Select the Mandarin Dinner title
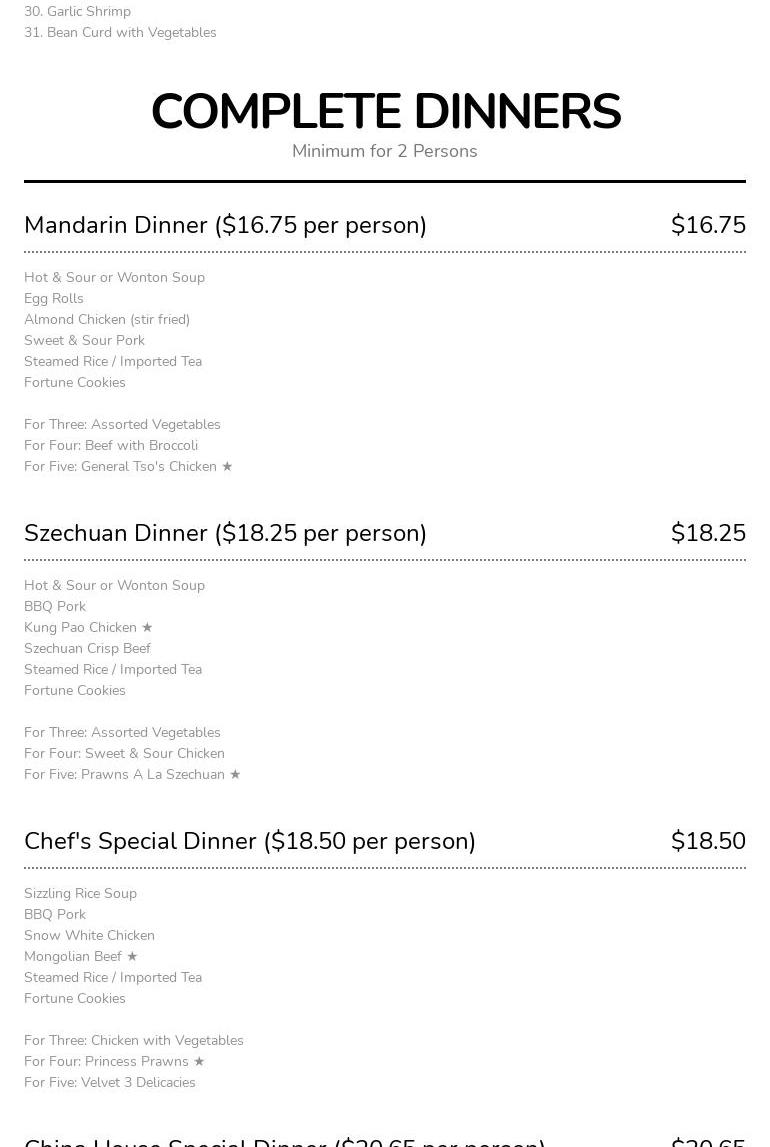Viewport: 770px width, 1147px height. [x=225, y=225]
